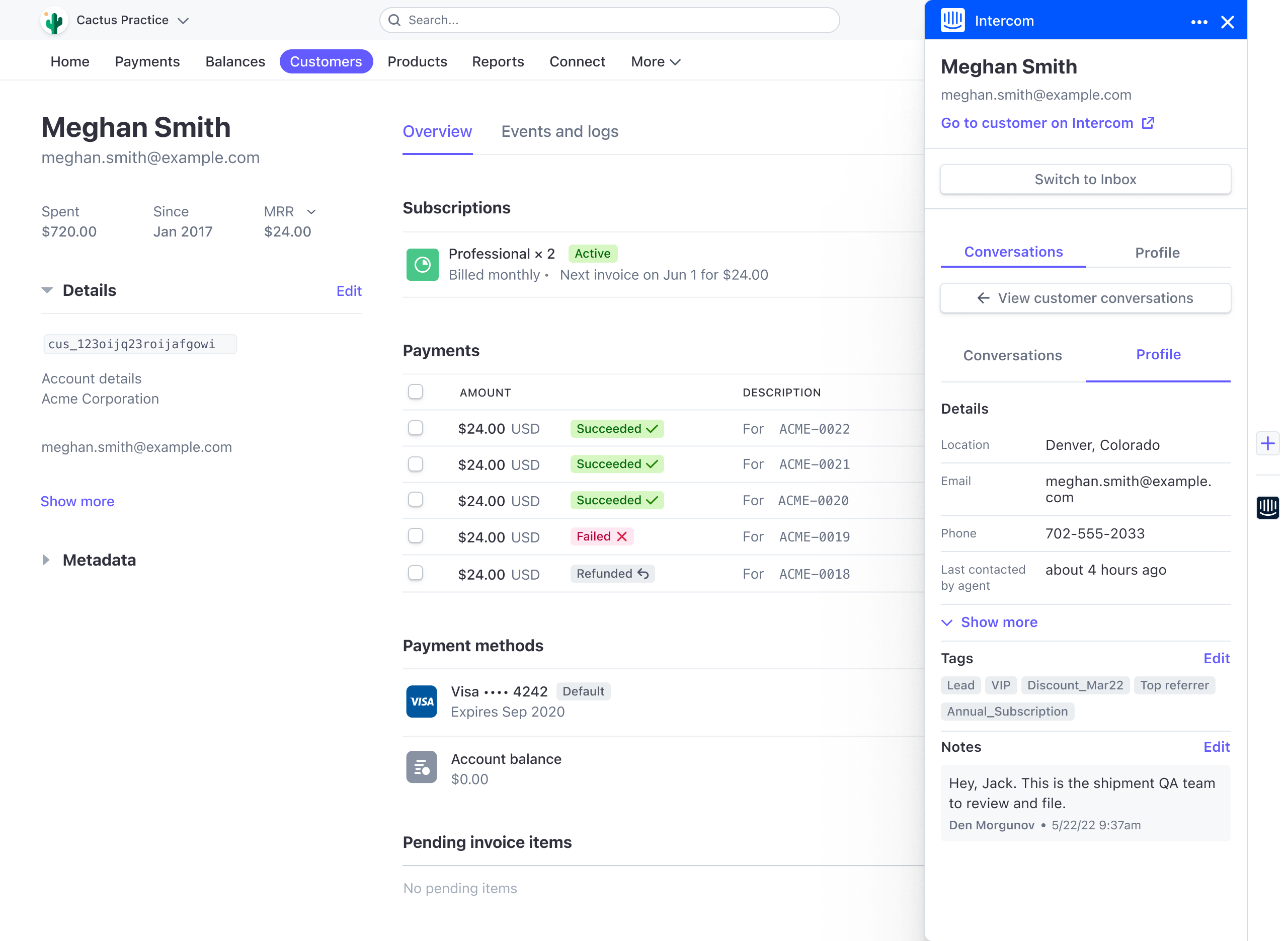The height and width of the screenshot is (941, 1288).
Task: Click Switch to Inbox
Action: coord(1085,179)
